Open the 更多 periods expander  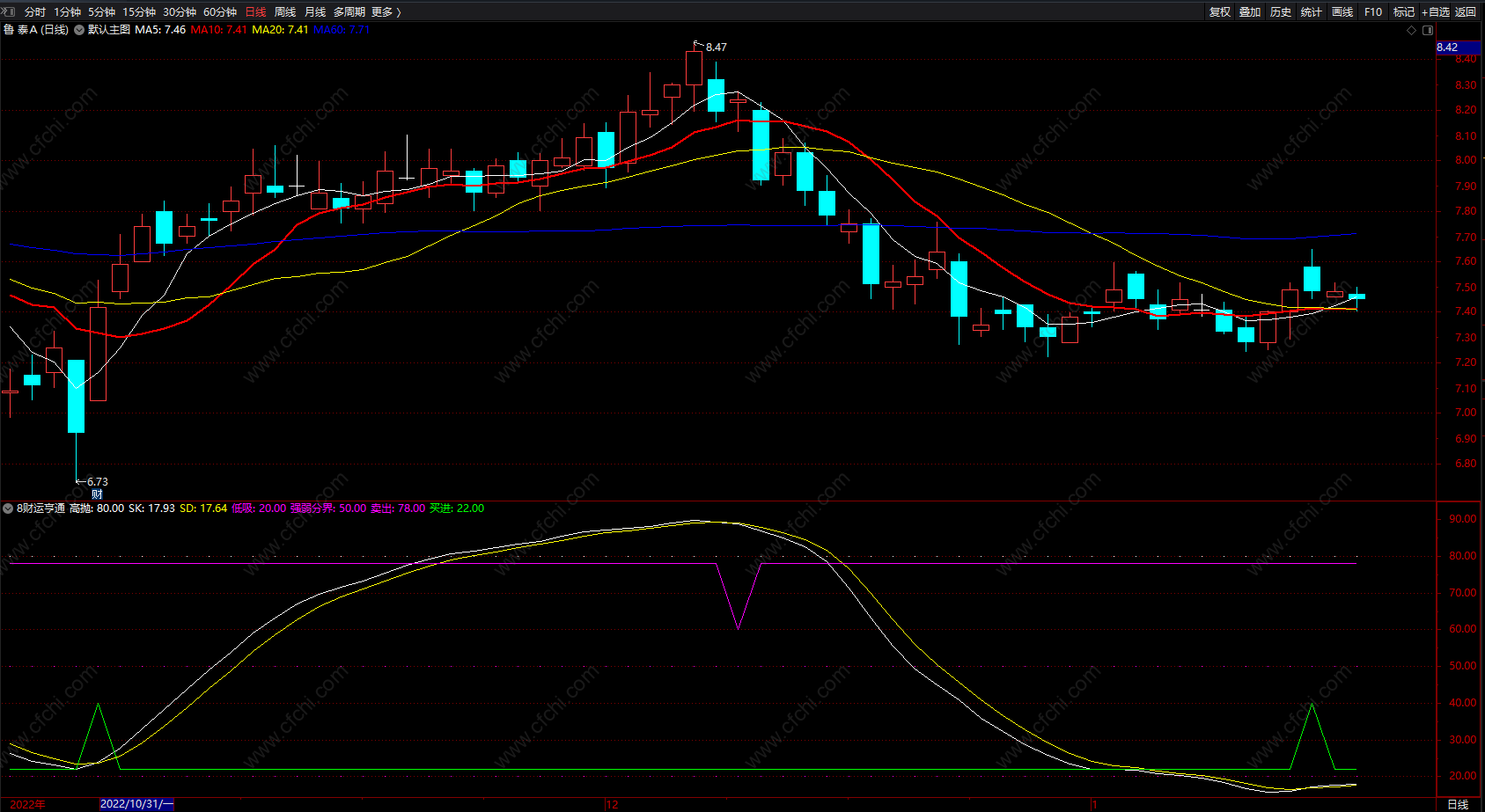point(386,12)
